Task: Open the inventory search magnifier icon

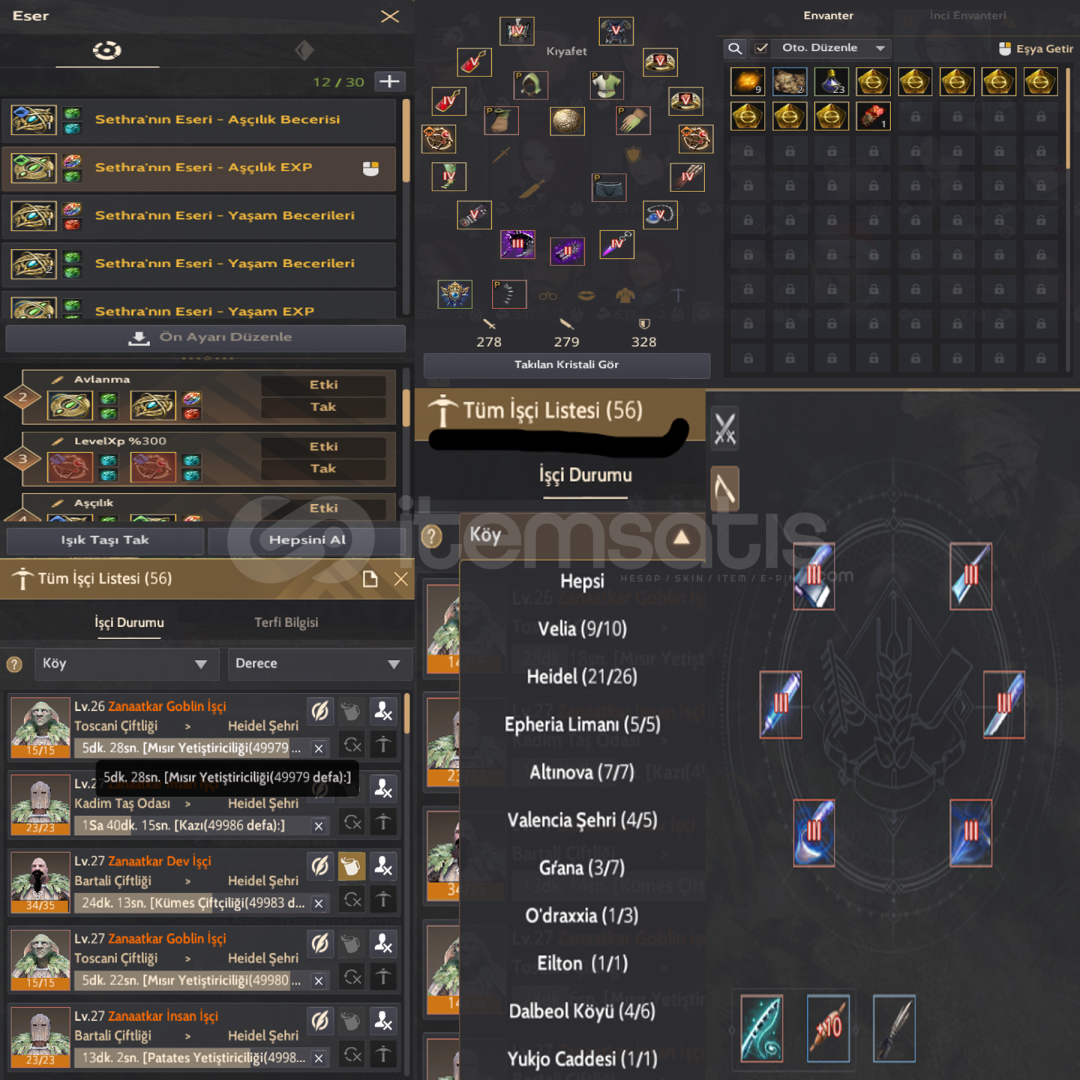Action: pos(735,48)
